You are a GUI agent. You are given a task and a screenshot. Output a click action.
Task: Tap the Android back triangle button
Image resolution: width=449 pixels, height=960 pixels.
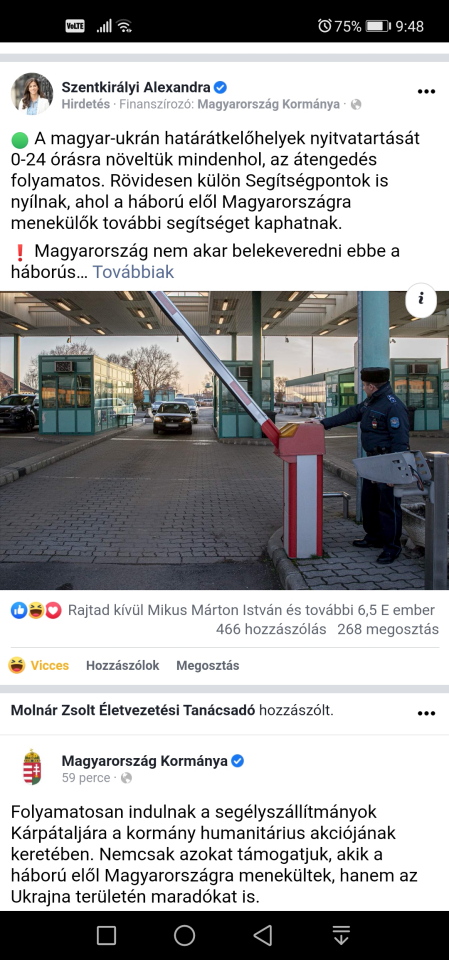[263, 935]
